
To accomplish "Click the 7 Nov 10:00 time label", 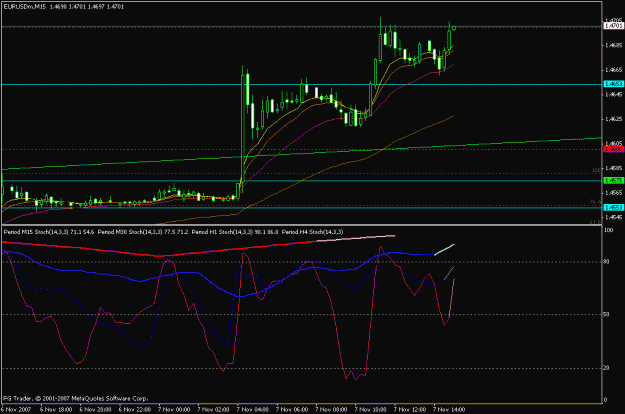I will click(x=371, y=409).
